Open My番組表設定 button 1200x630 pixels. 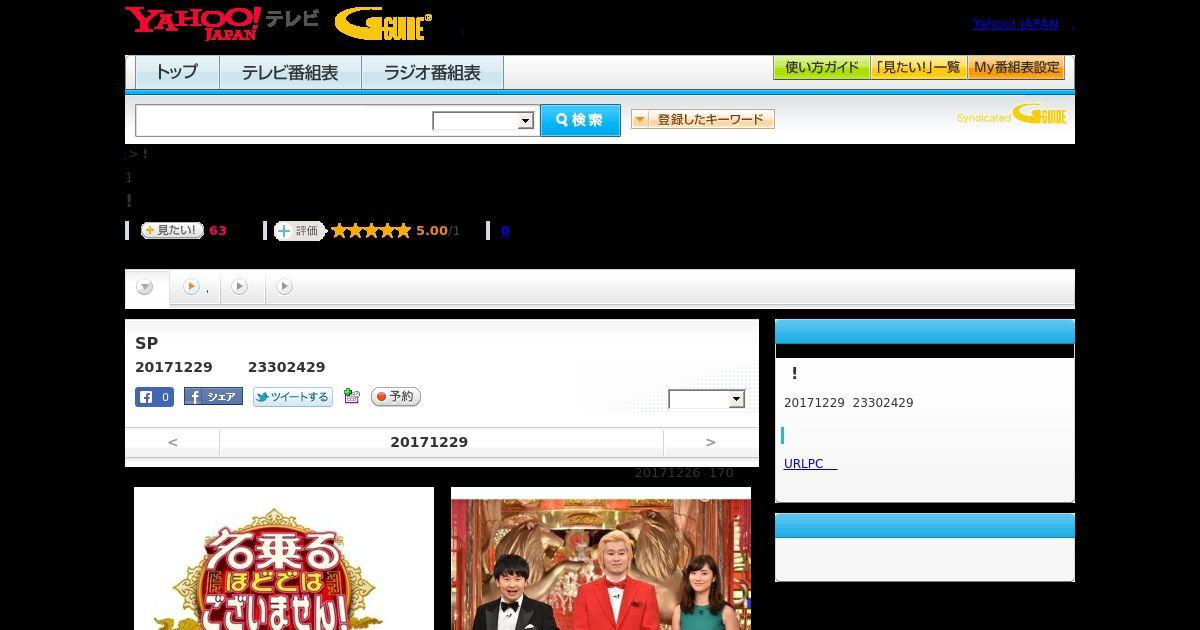pyautogui.click(x=1016, y=68)
